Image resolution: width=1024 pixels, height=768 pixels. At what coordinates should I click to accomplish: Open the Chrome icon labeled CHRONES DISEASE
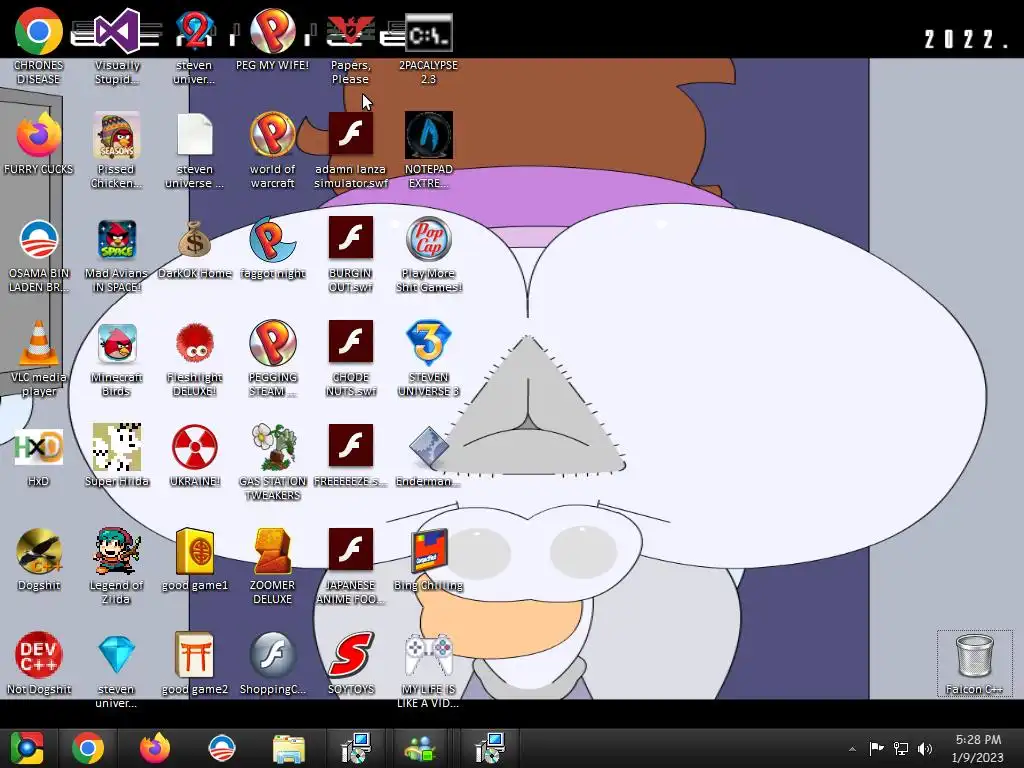tap(39, 31)
